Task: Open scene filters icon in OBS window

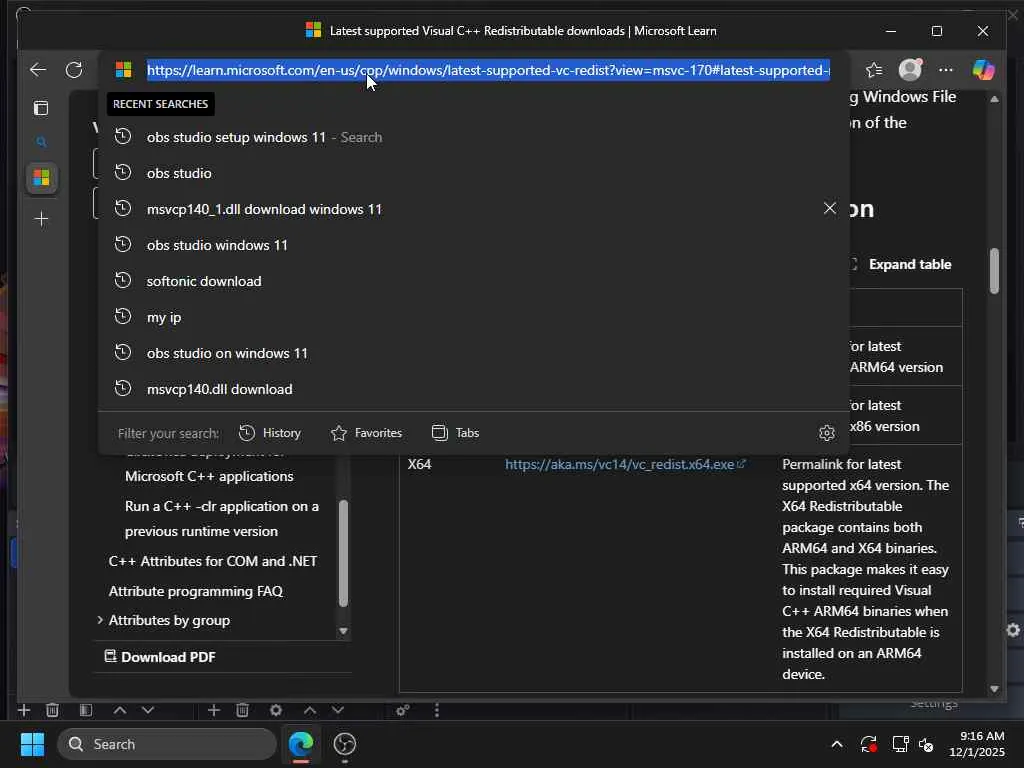Action: click(86, 710)
